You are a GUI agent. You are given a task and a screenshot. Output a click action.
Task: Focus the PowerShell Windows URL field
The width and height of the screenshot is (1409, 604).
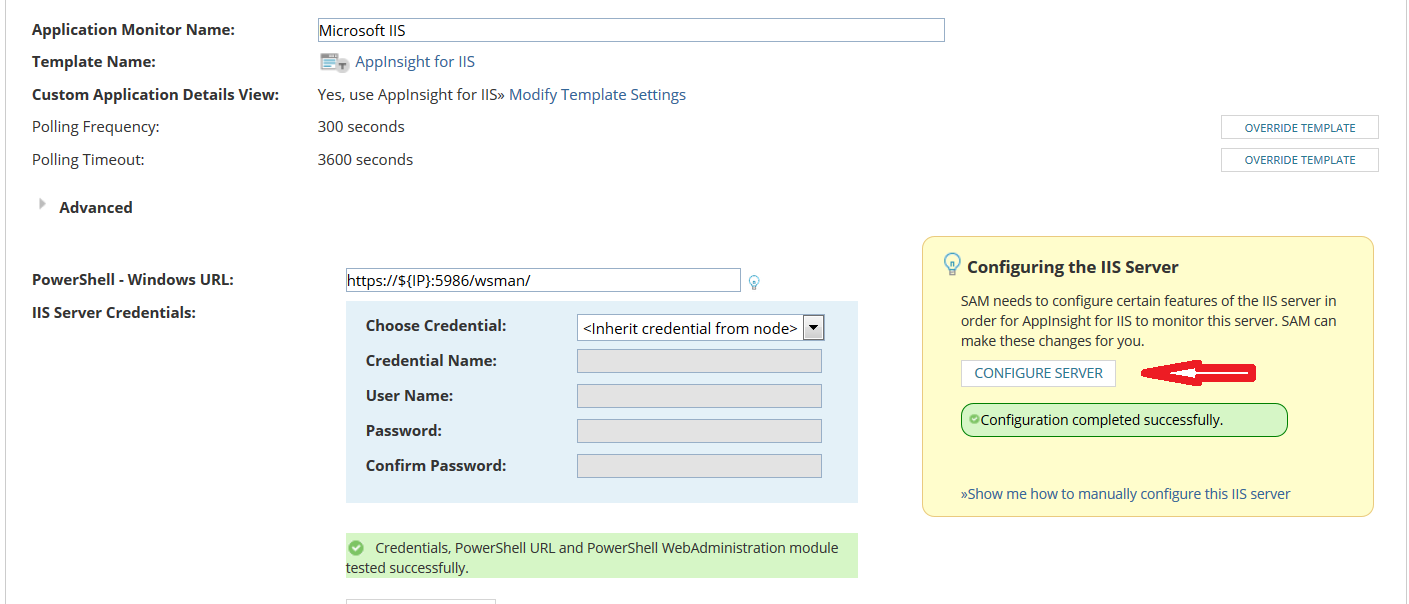(543, 280)
